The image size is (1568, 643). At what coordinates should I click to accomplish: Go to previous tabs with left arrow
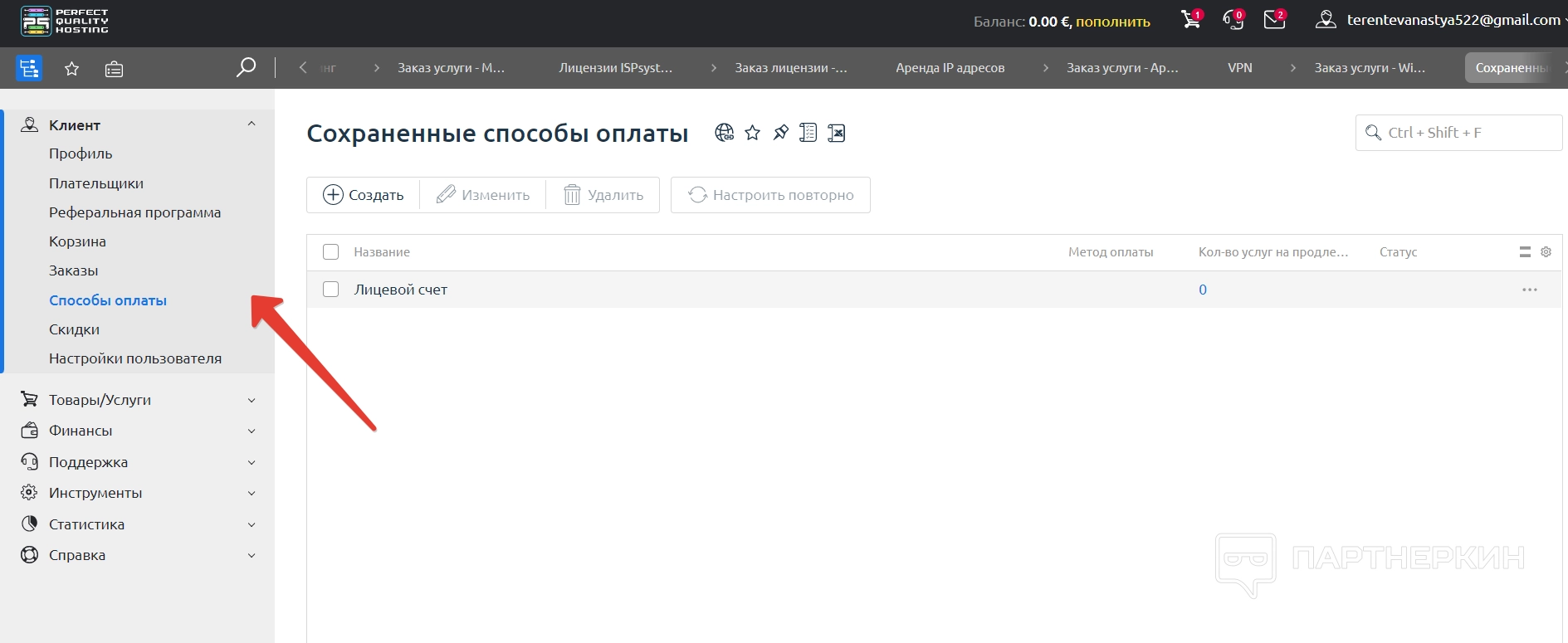pyautogui.click(x=303, y=67)
